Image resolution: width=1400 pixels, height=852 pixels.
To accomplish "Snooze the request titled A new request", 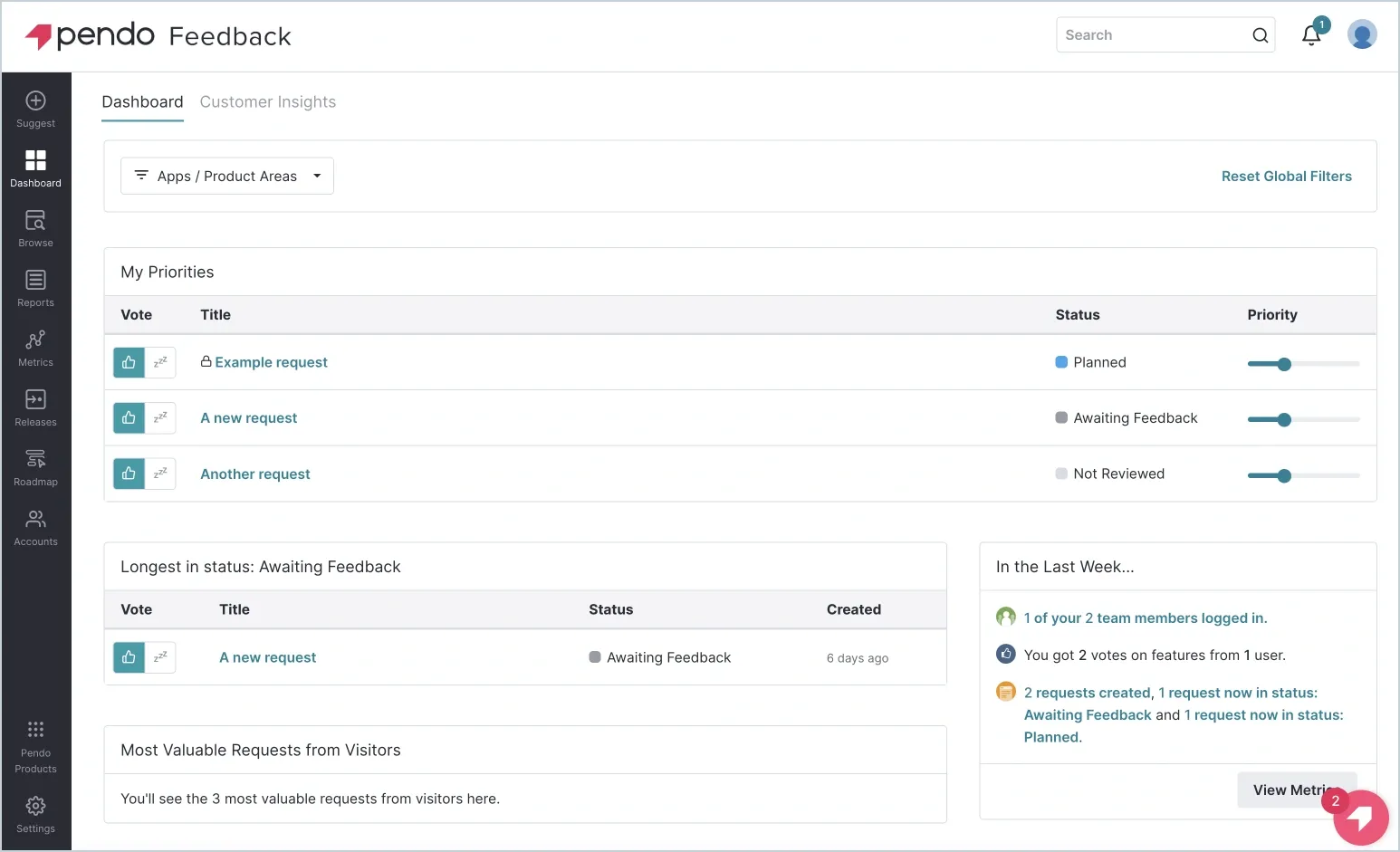I will (x=160, y=417).
